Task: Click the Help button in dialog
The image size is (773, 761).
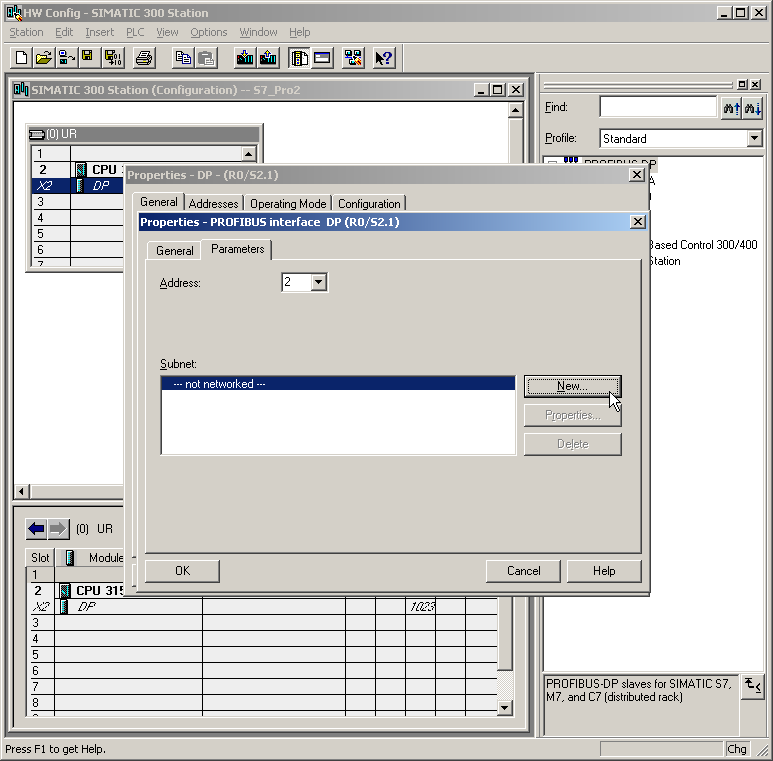Action: 604,571
